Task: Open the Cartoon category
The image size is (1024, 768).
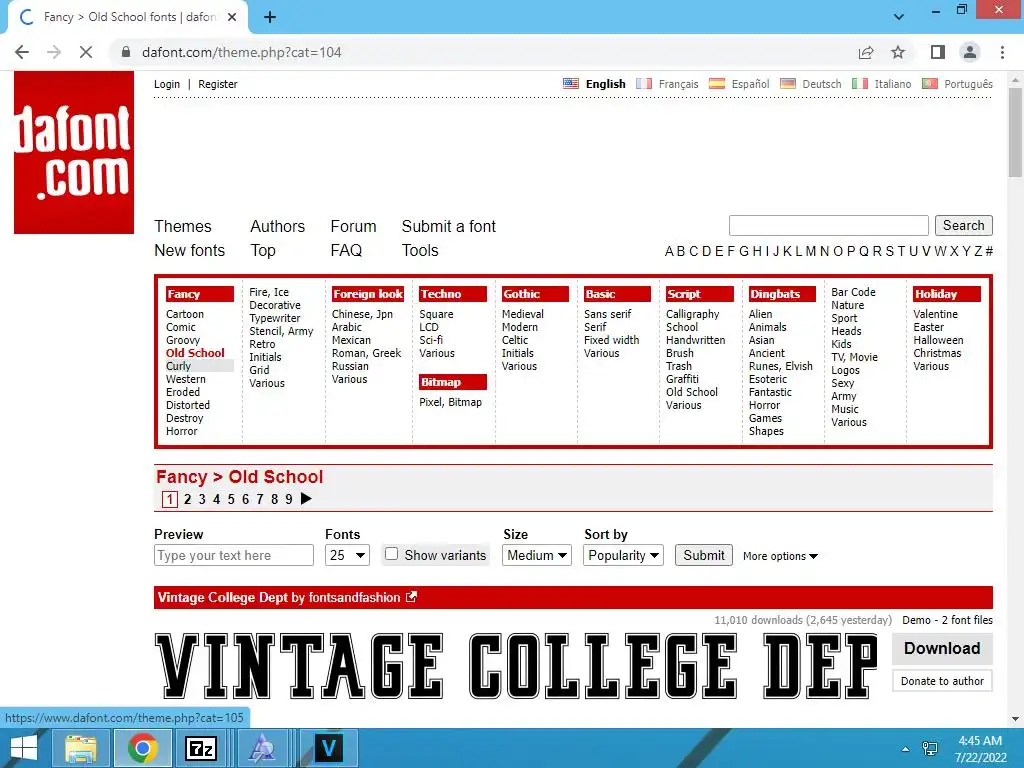Action: coord(185,314)
